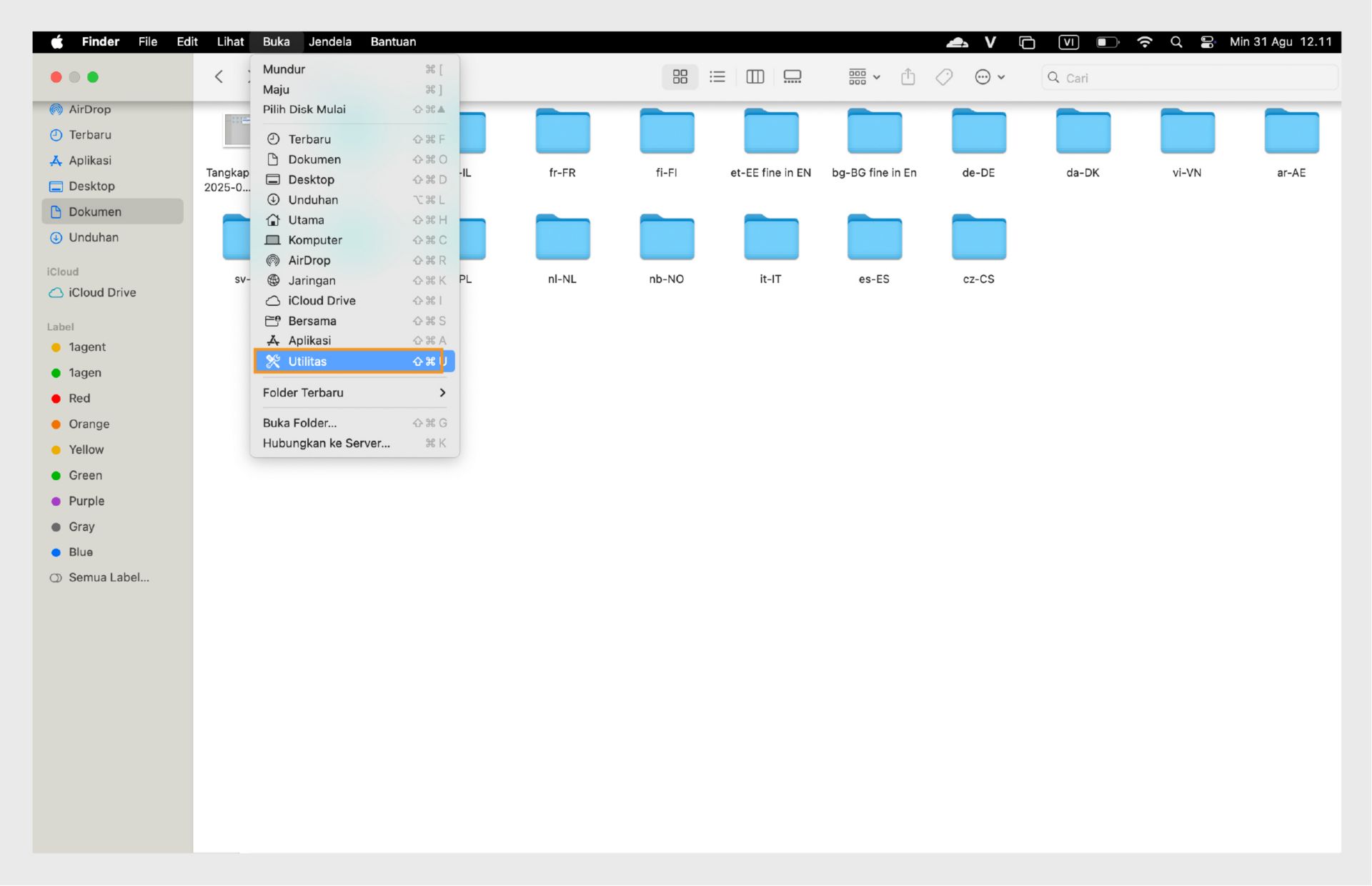Screen dimensions: 1372x886
Task: Open the more actions ellipsis dropdown
Action: click(990, 77)
